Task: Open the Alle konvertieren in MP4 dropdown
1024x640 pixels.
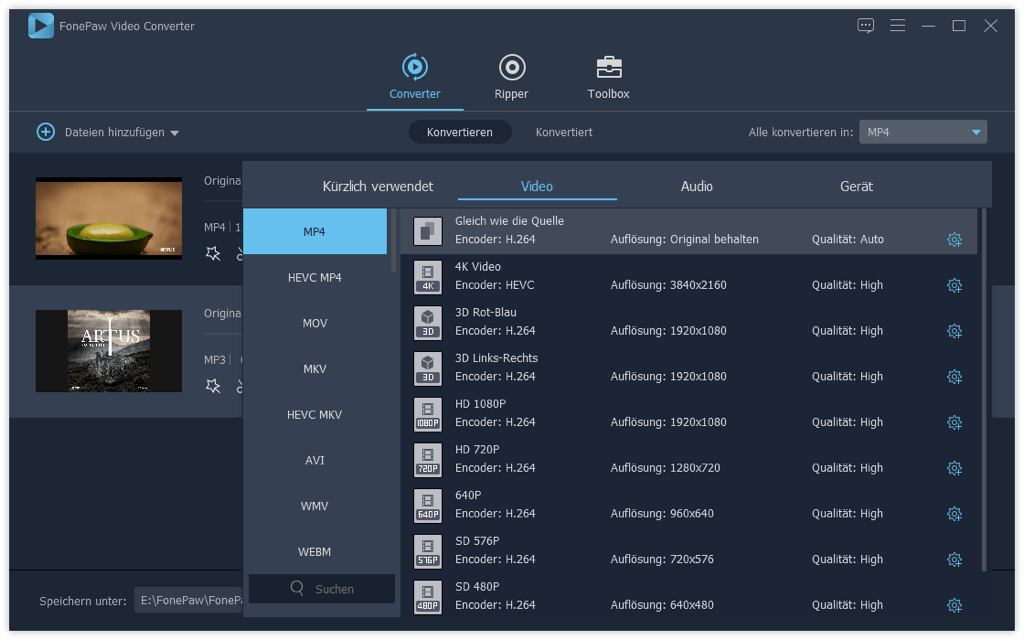Action: coord(923,132)
